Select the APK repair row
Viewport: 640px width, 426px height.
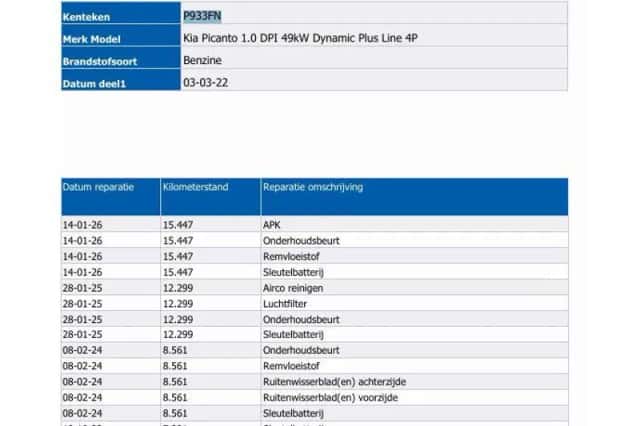pos(314,224)
